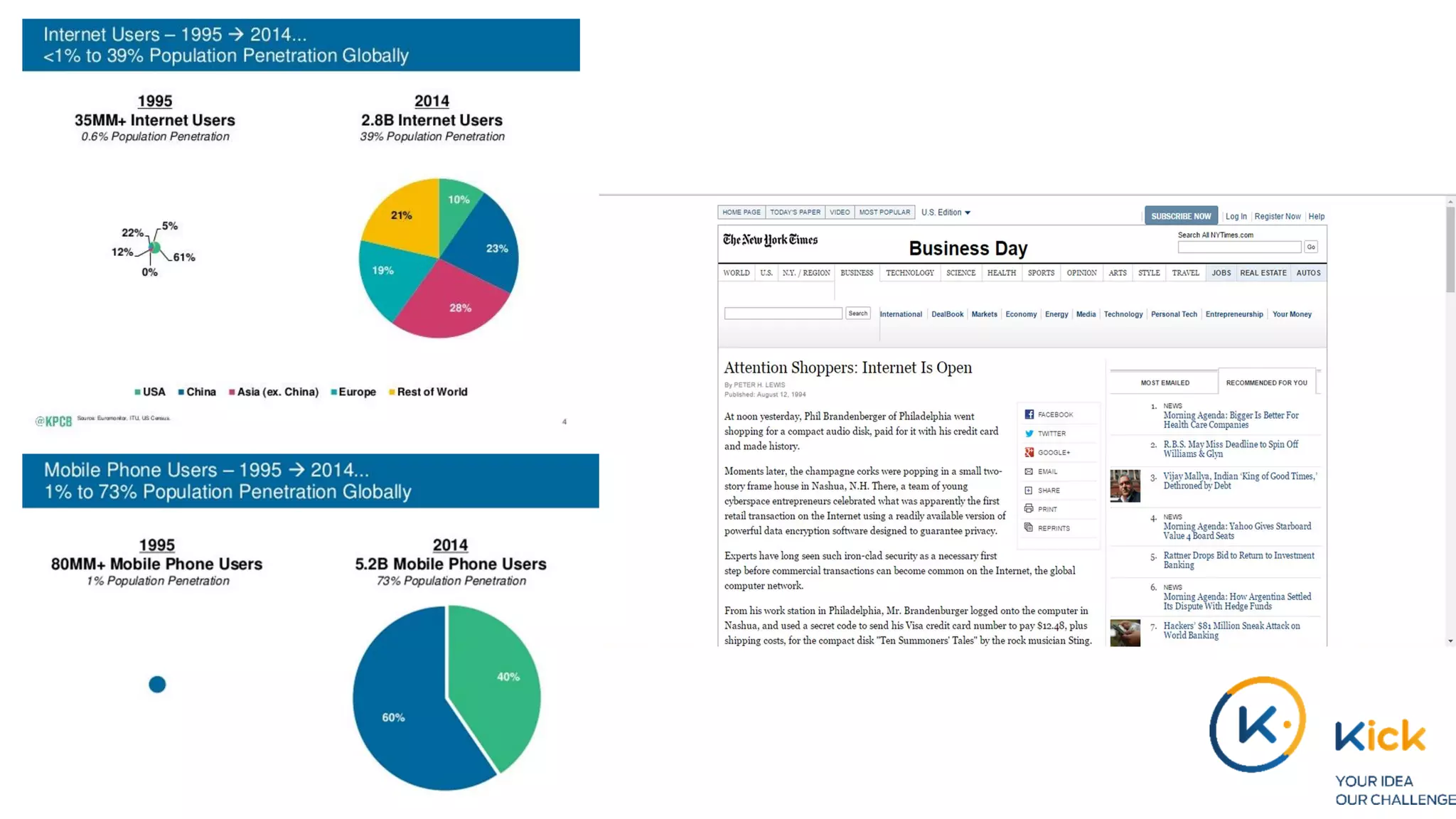Open the DealBook link
This screenshot has height=819, width=1456.
[x=947, y=314]
